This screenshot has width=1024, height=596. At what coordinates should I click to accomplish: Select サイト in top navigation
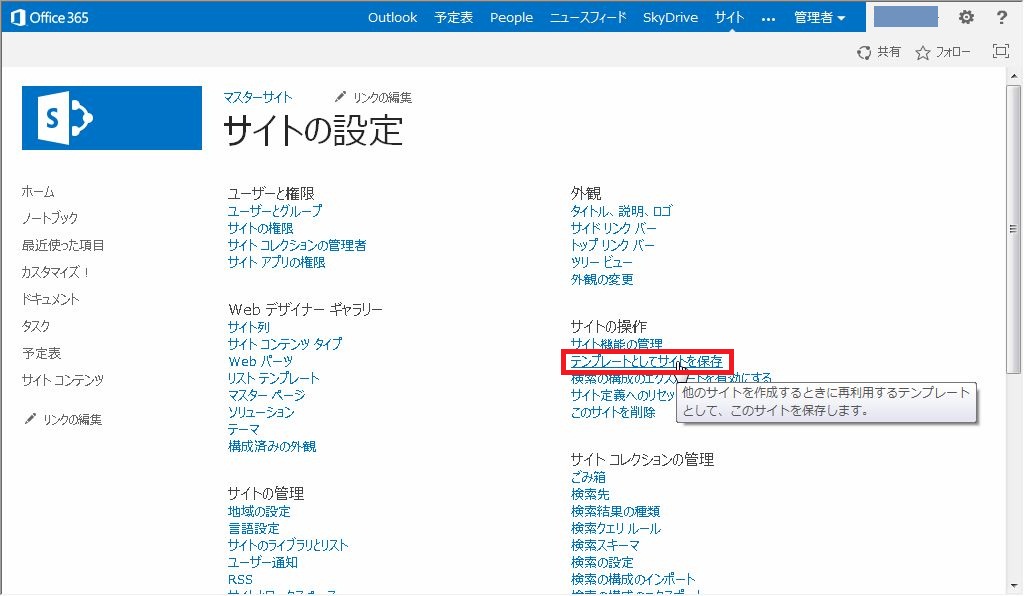729,18
